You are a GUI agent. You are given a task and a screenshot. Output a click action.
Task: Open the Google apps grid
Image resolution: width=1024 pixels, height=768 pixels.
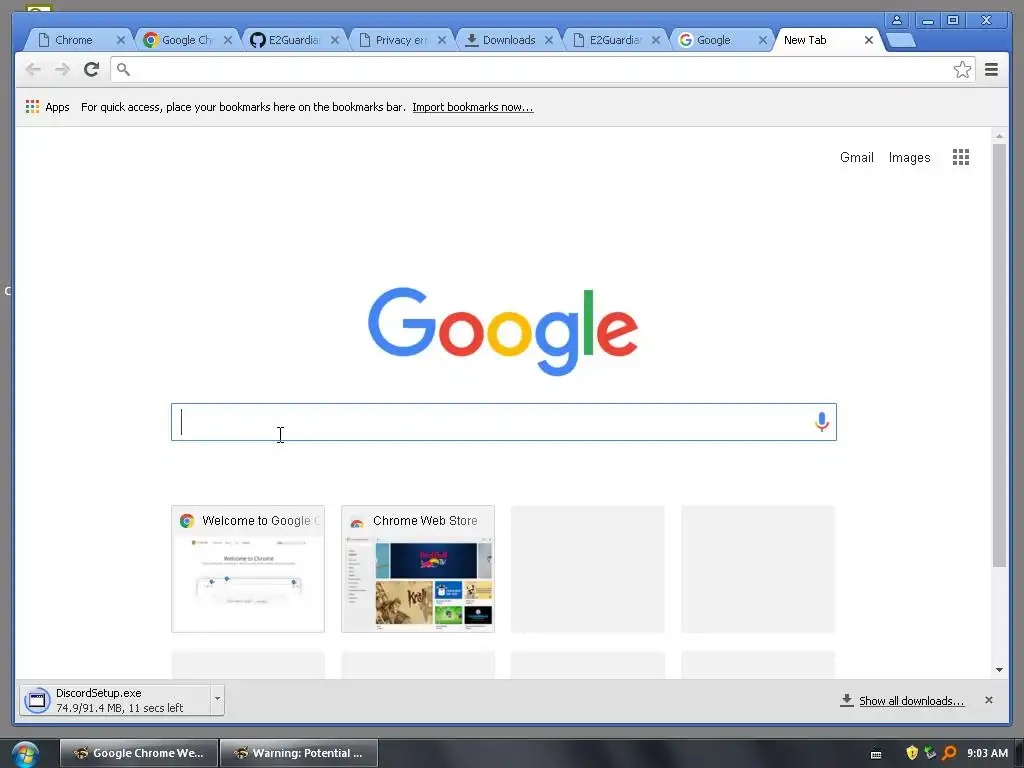(961, 157)
